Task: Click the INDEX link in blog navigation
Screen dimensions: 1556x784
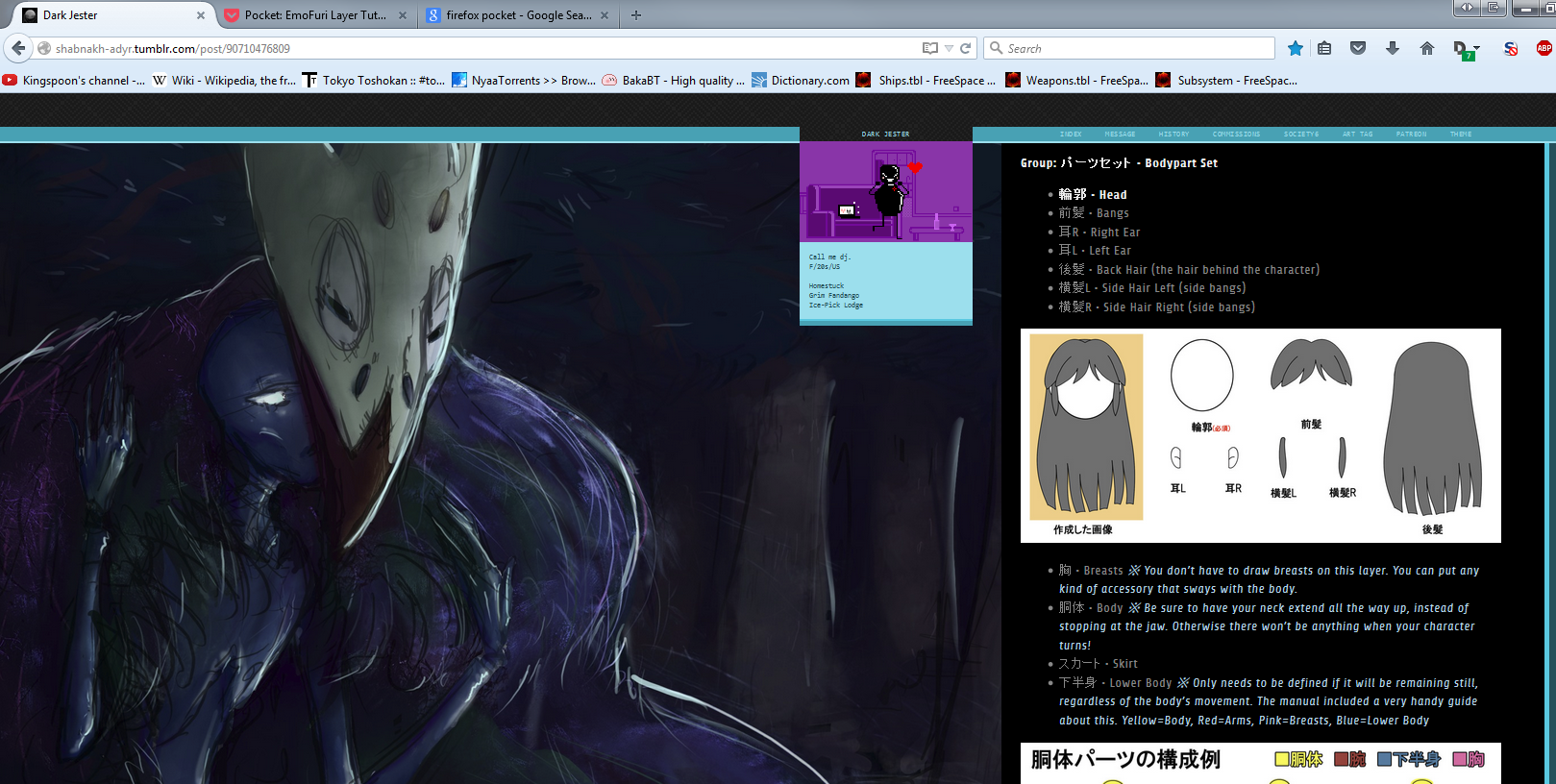Action: pos(1071,135)
